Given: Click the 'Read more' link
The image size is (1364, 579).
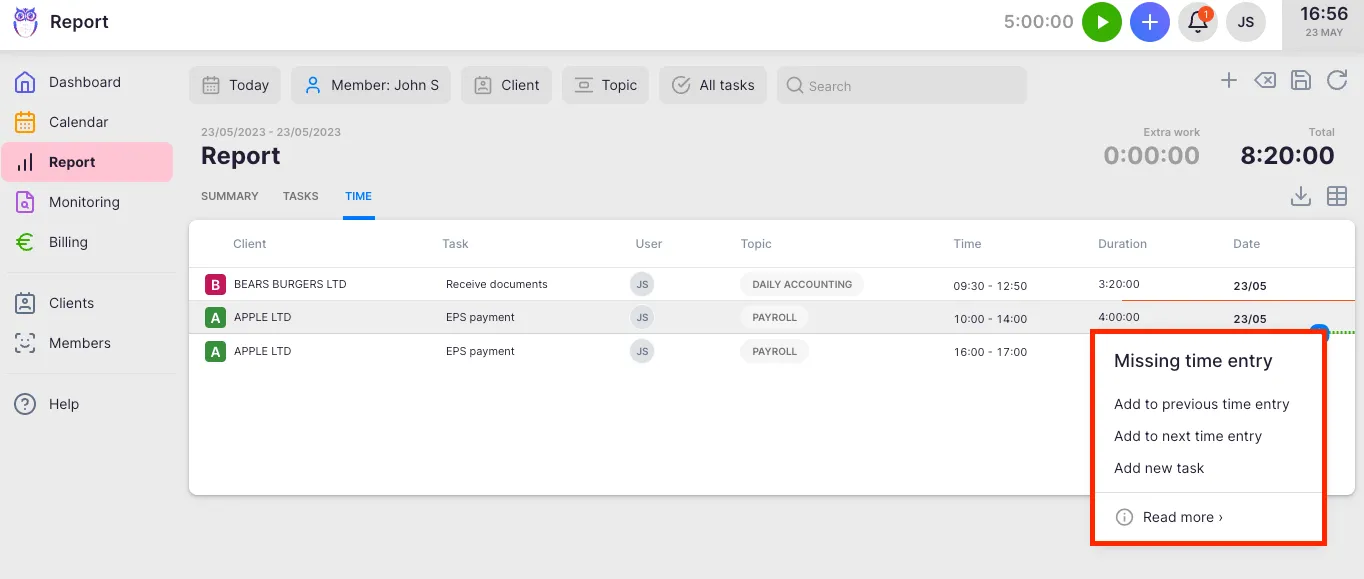Looking at the screenshot, I should click(1181, 517).
